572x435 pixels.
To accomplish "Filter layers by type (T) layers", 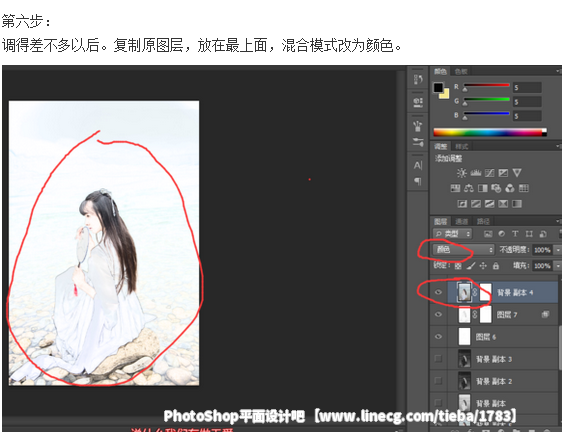I will pyautogui.click(x=515, y=234).
